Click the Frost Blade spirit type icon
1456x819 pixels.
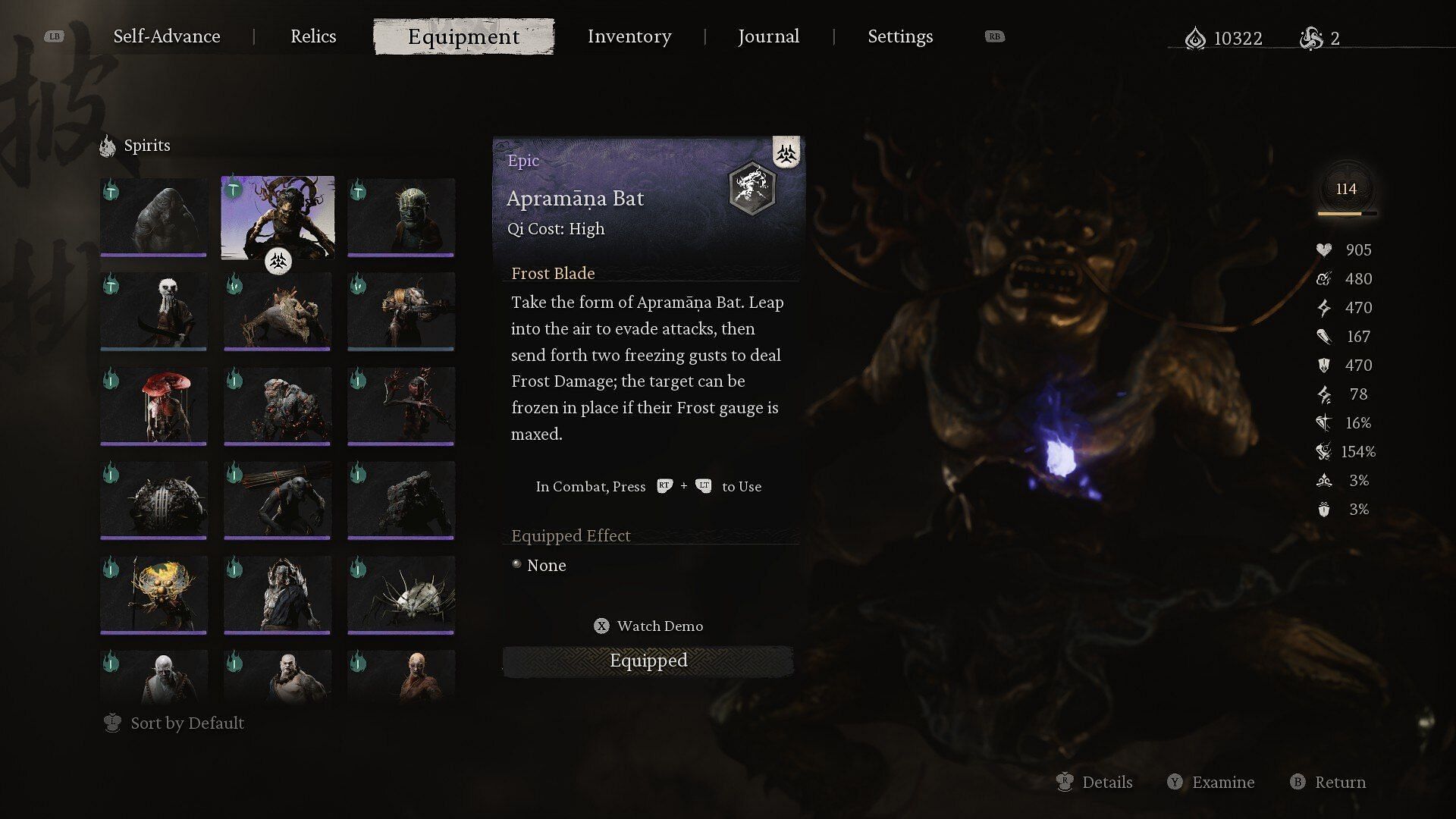pos(786,152)
